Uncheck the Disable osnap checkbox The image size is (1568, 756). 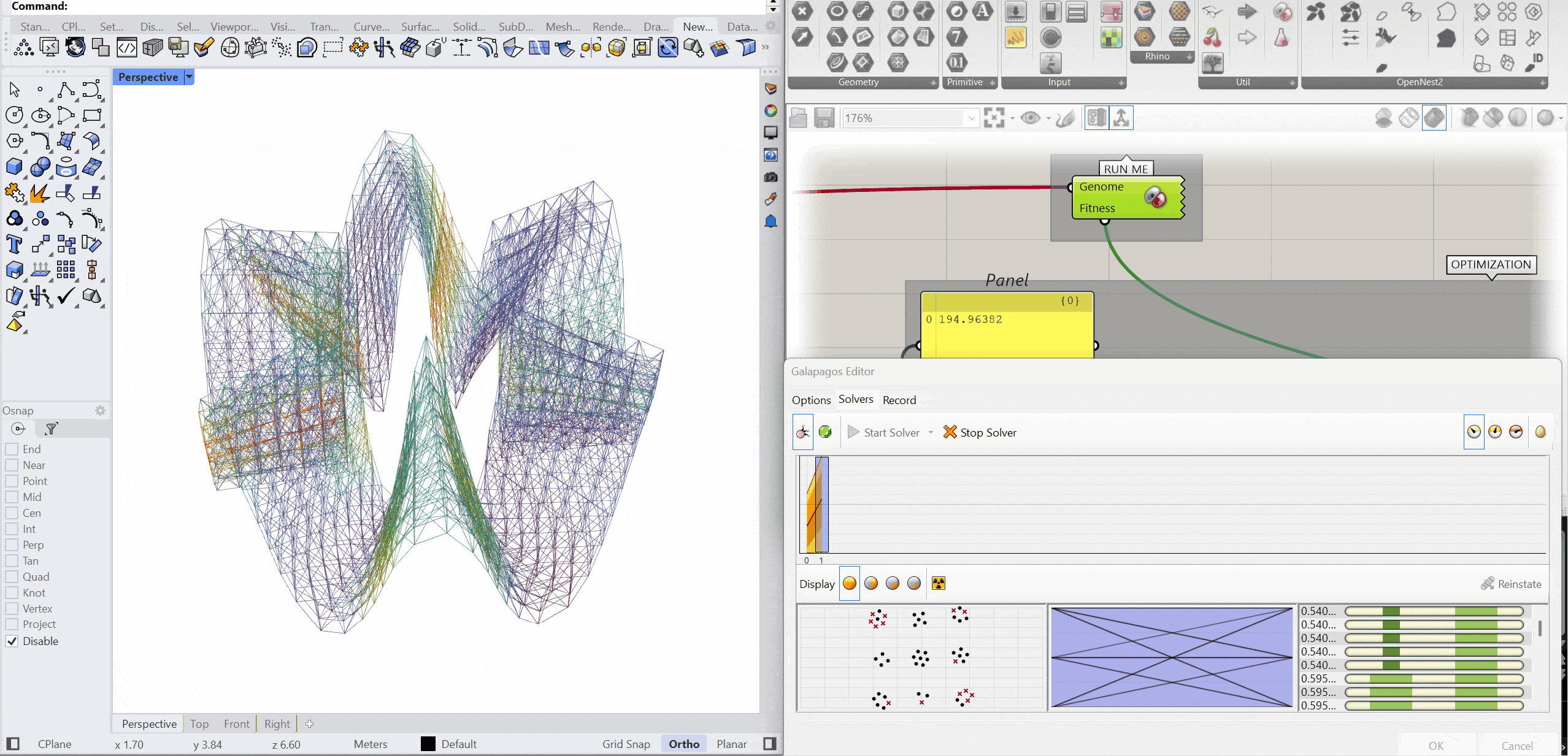(12, 641)
